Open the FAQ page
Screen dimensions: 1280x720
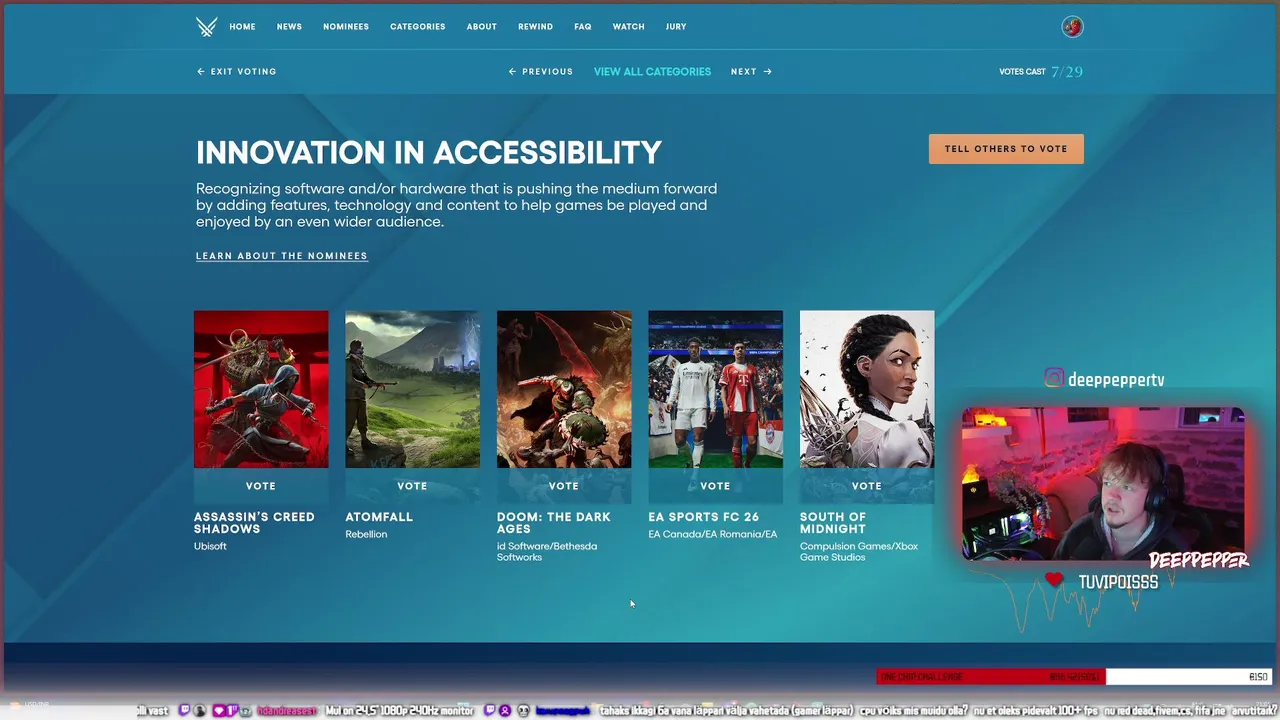pyautogui.click(x=583, y=27)
